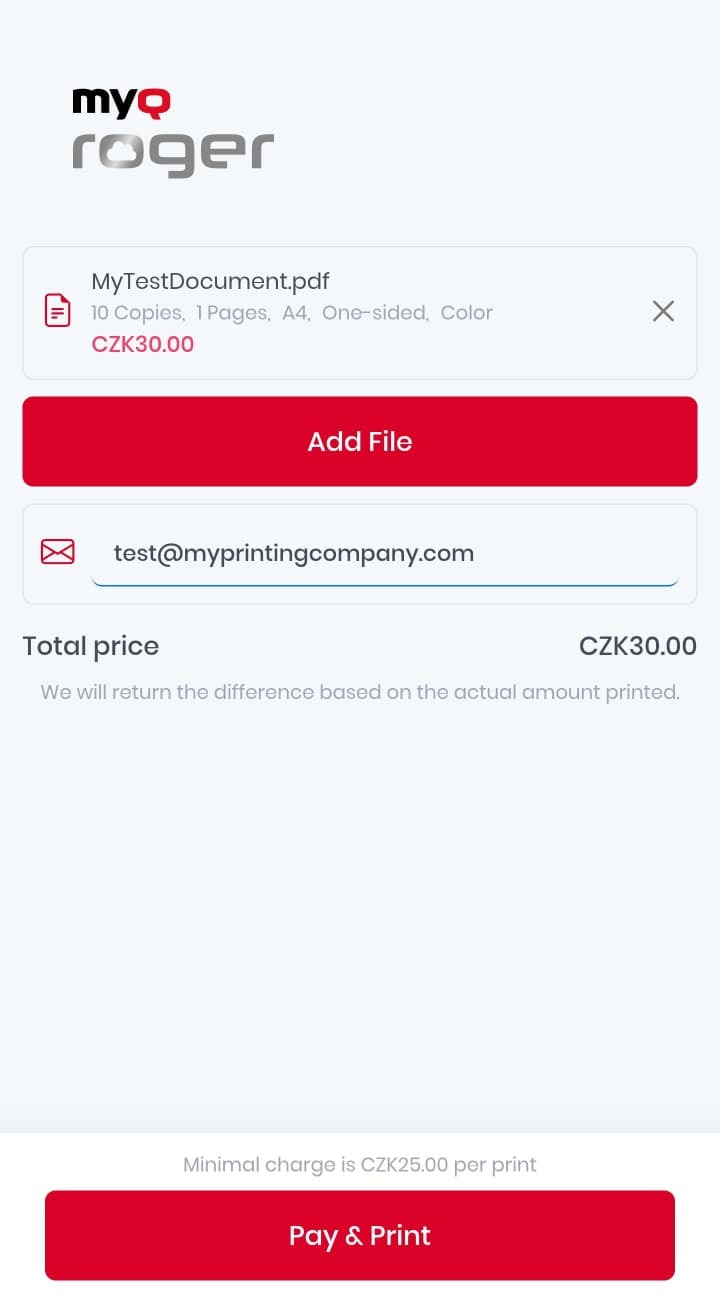Click the filename MyTestDocument.pdf

point(210,281)
